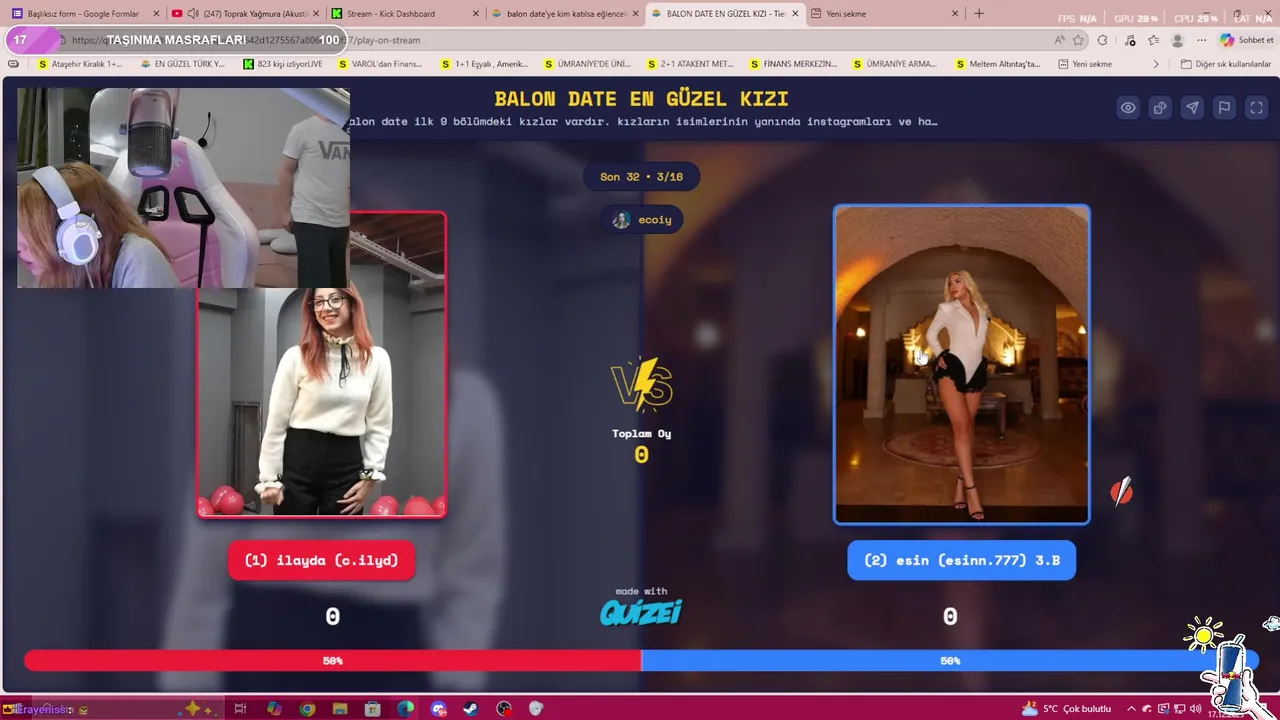Screen dimensions: 1280x720
Task: Open the 'ÜMRANİYE ARMA...' bookmark
Action: click(x=895, y=64)
